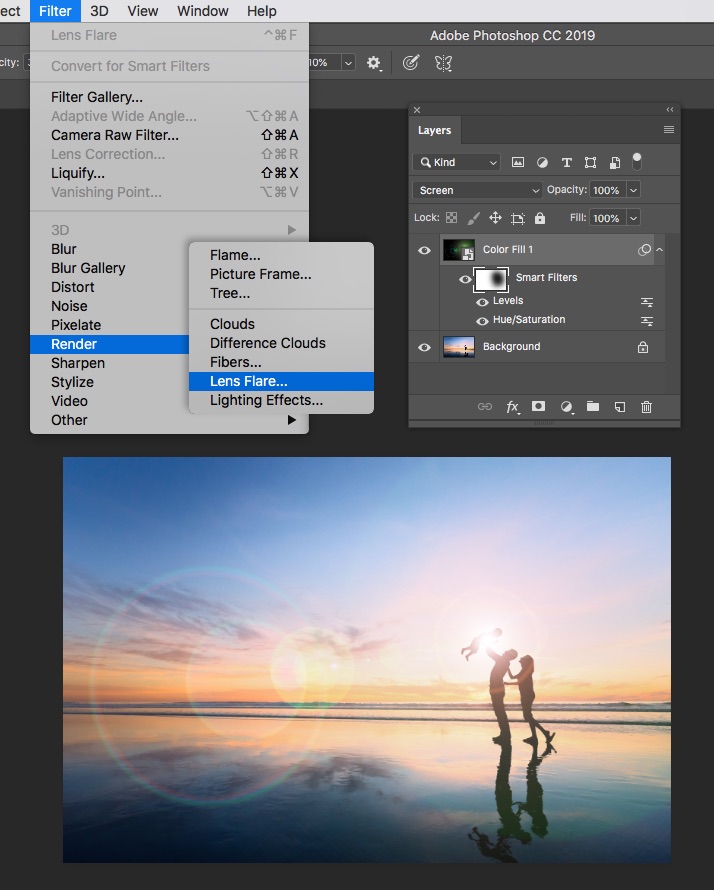The width and height of the screenshot is (714, 890).
Task: Collapse the Color Fill 1 smart filters
Action: coord(660,249)
